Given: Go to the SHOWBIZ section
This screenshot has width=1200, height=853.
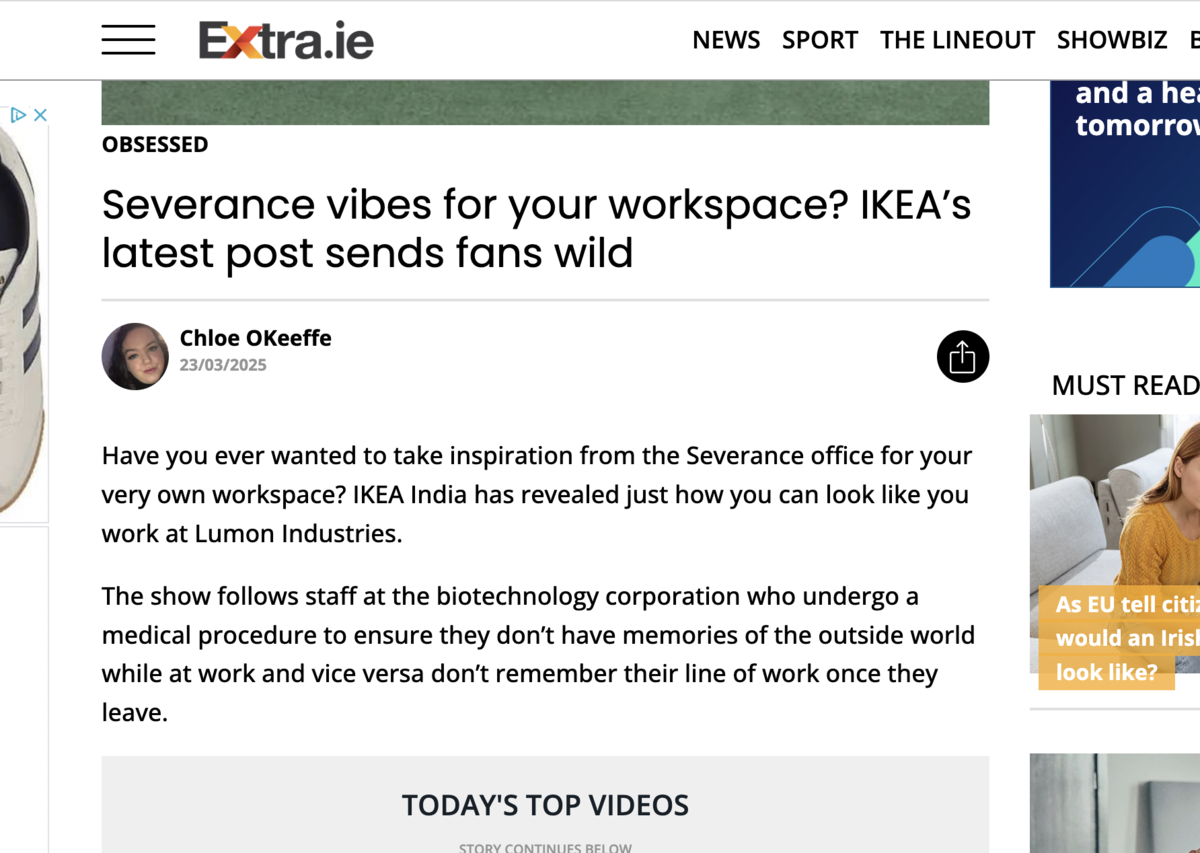Looking at the screenshot, I should coord(1112,40).
